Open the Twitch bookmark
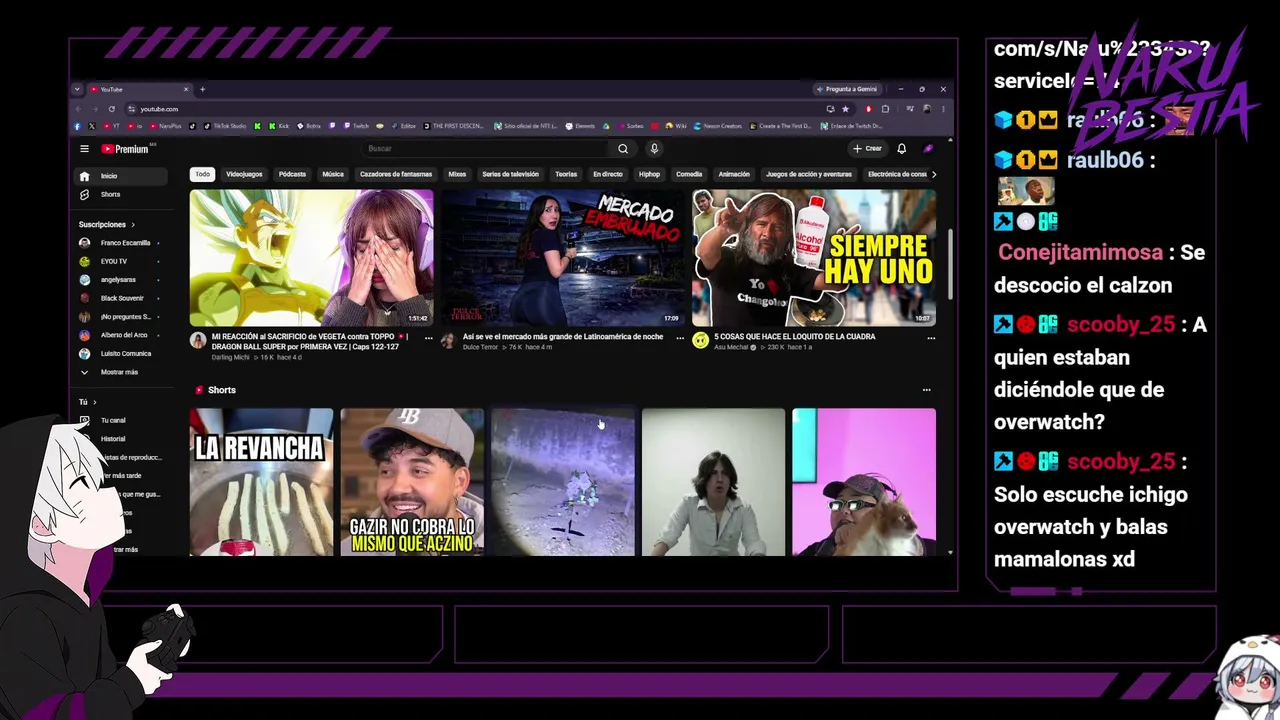This screenshot has width=1280, height=720. 356,126
